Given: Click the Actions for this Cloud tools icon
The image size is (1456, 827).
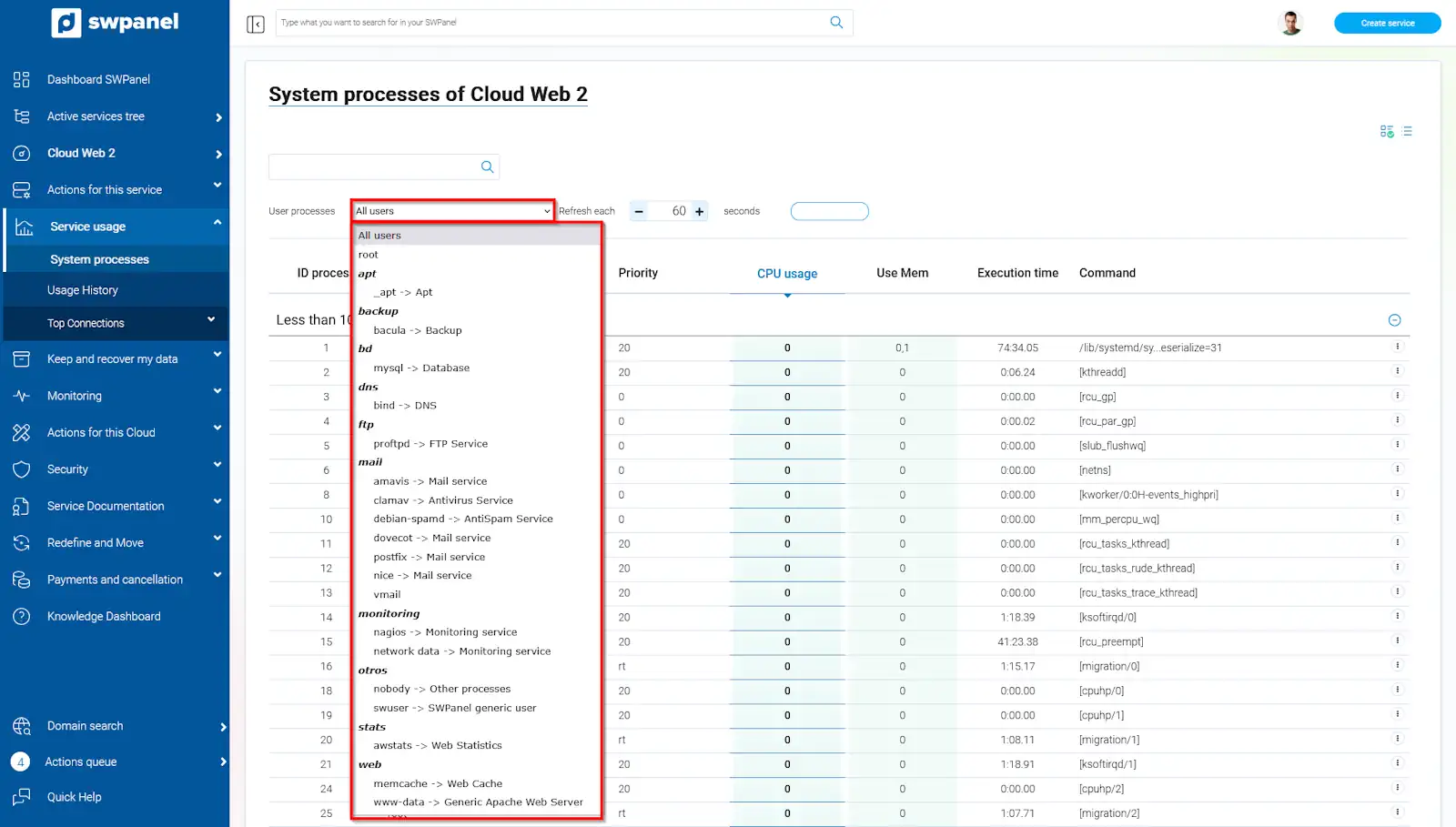Looking at the screenshot, I should click(22, 432).
